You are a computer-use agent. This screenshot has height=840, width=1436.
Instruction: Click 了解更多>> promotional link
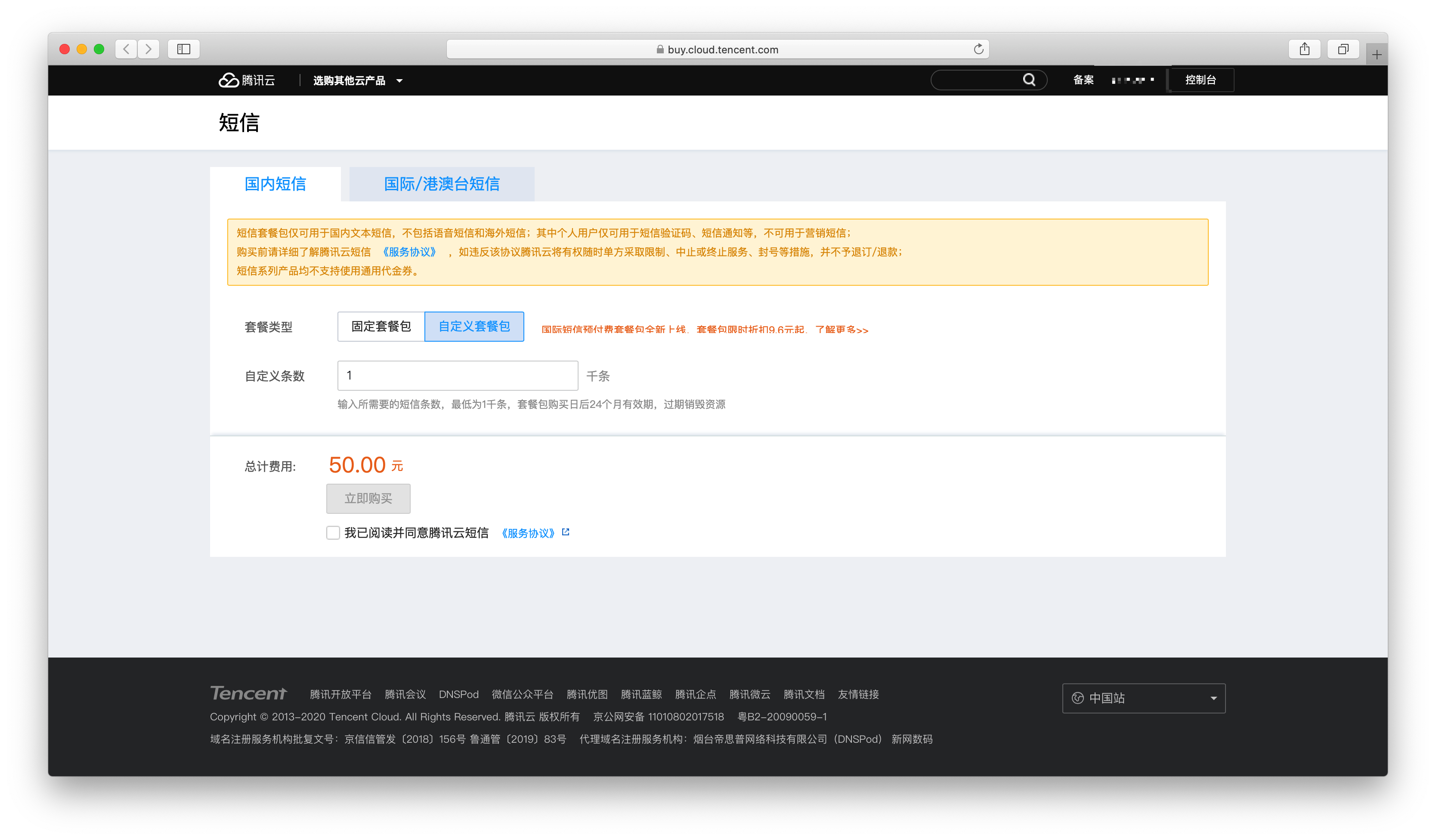pyautogui.click(x=842, y=330)
